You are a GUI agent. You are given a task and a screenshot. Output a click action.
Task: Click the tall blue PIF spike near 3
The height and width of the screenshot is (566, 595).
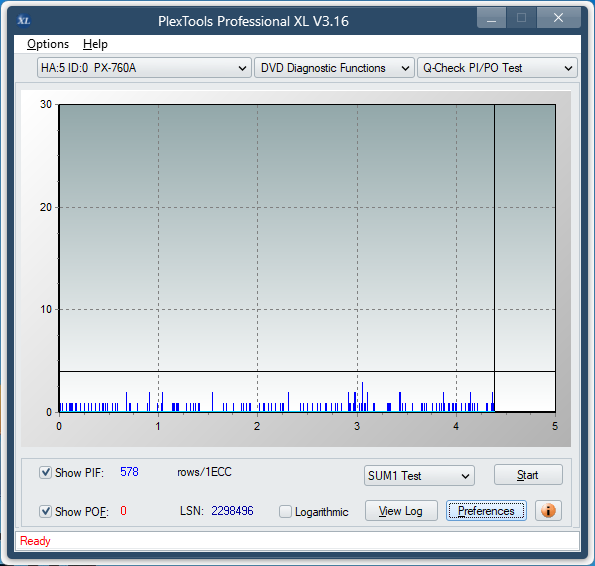pos(362,396)
